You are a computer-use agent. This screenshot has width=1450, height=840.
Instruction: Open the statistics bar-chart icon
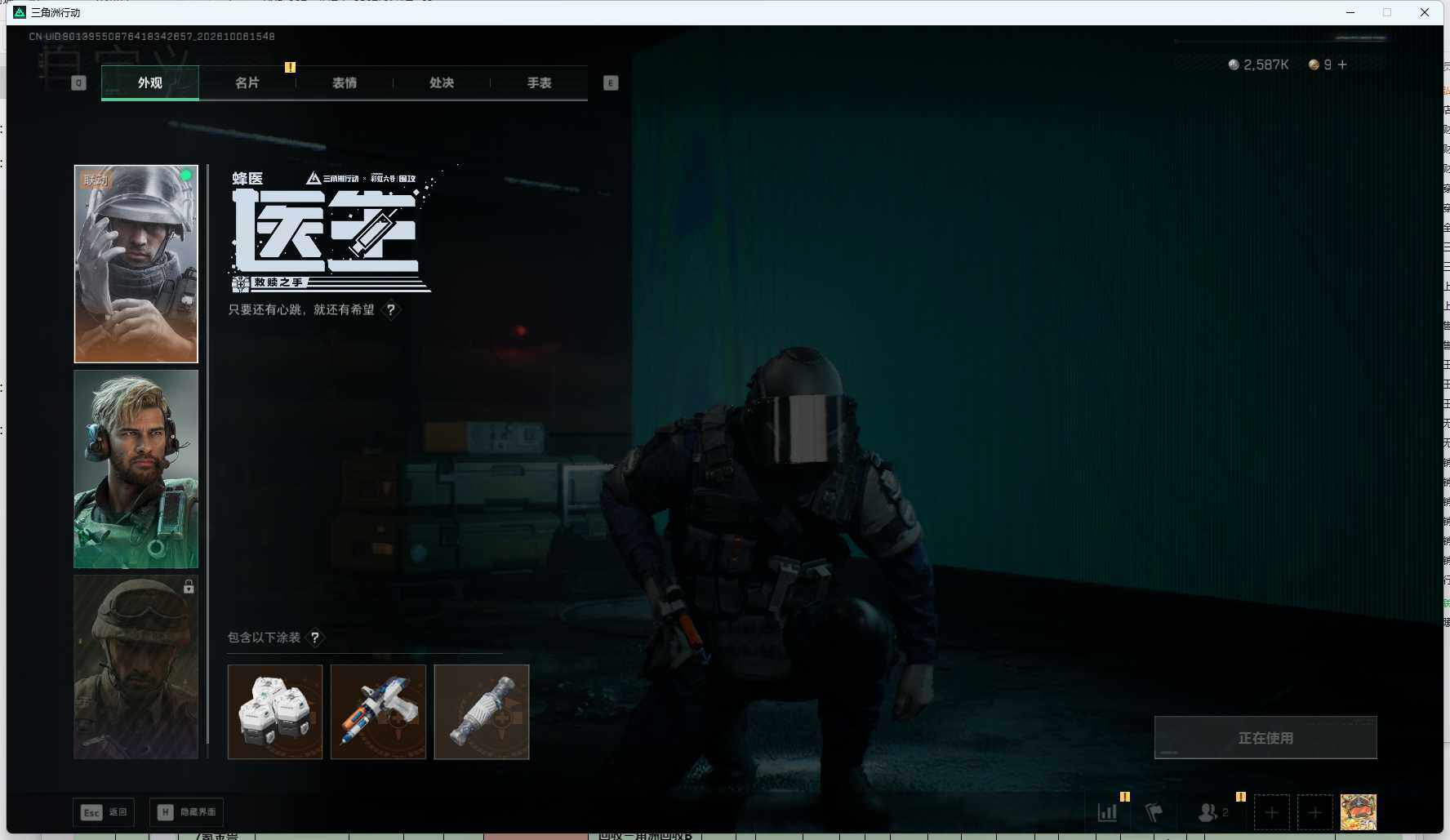coord(1107,812)
